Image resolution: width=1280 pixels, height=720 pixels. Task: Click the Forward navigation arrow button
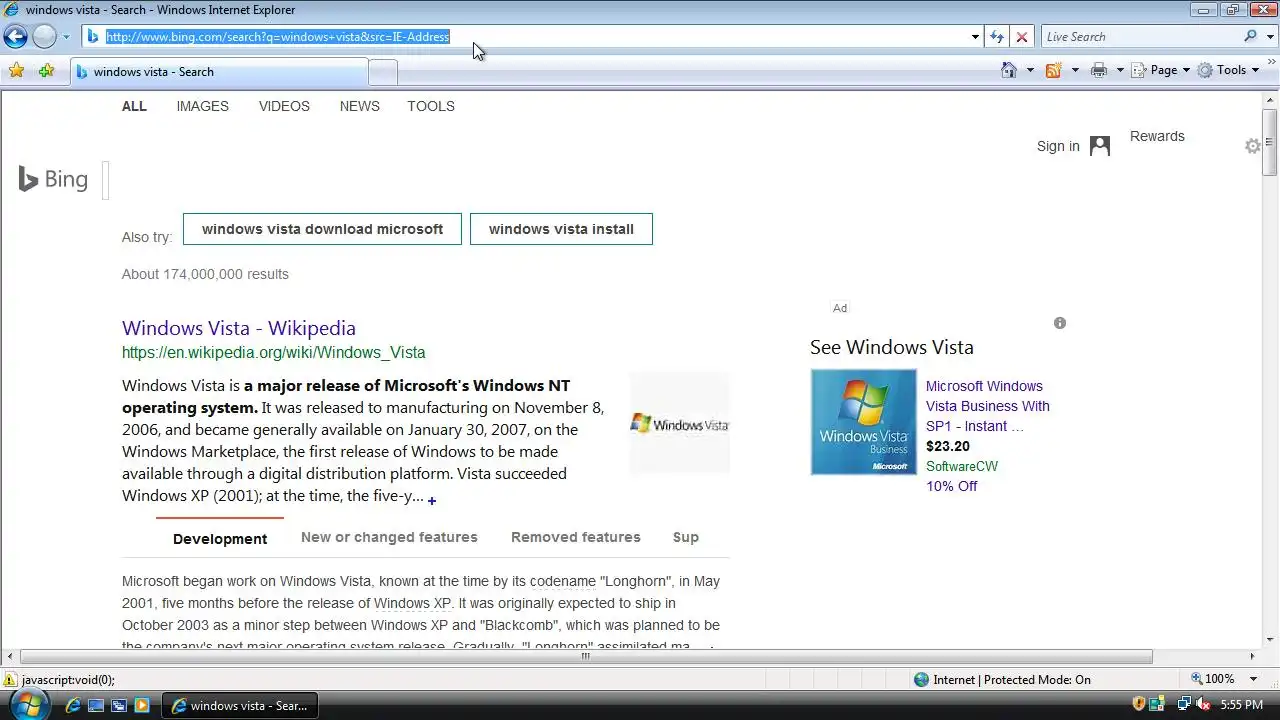coord(45,37)
